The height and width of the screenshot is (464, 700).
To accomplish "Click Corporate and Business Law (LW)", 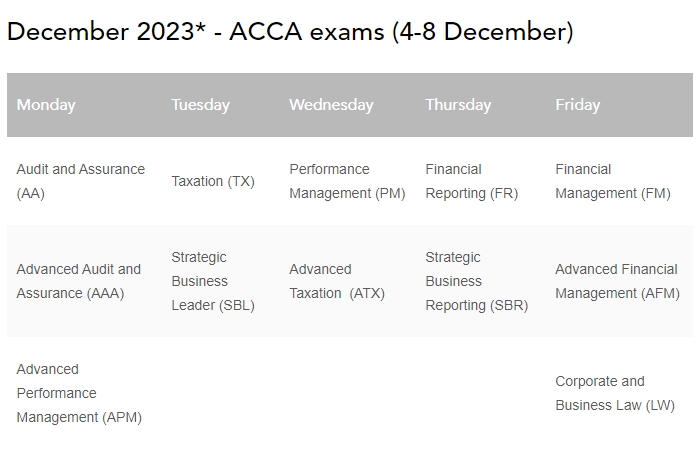I will pyautogui.click(x=615, y=393).
